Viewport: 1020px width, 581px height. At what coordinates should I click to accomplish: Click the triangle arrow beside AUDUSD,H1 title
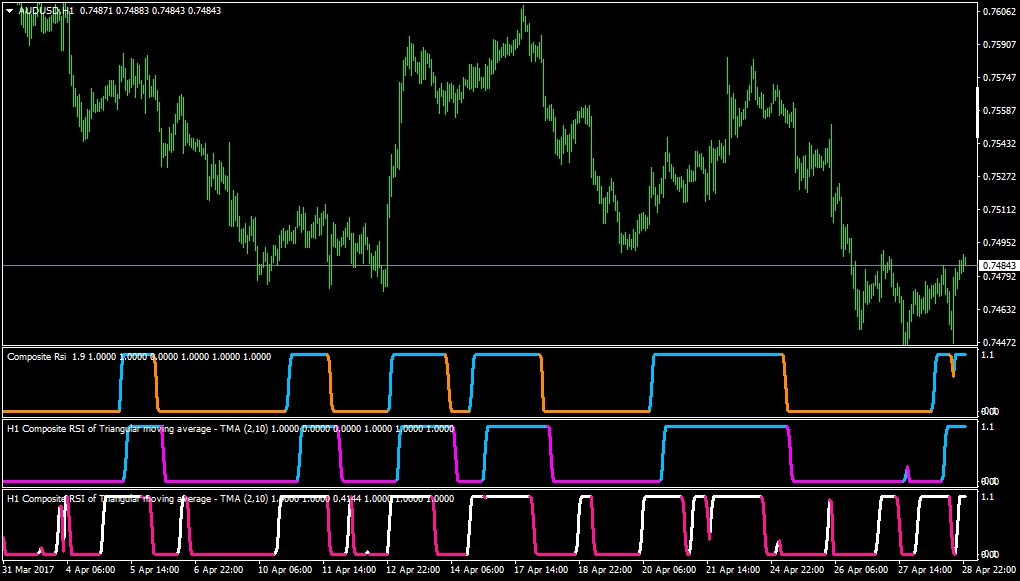(9, 11)
